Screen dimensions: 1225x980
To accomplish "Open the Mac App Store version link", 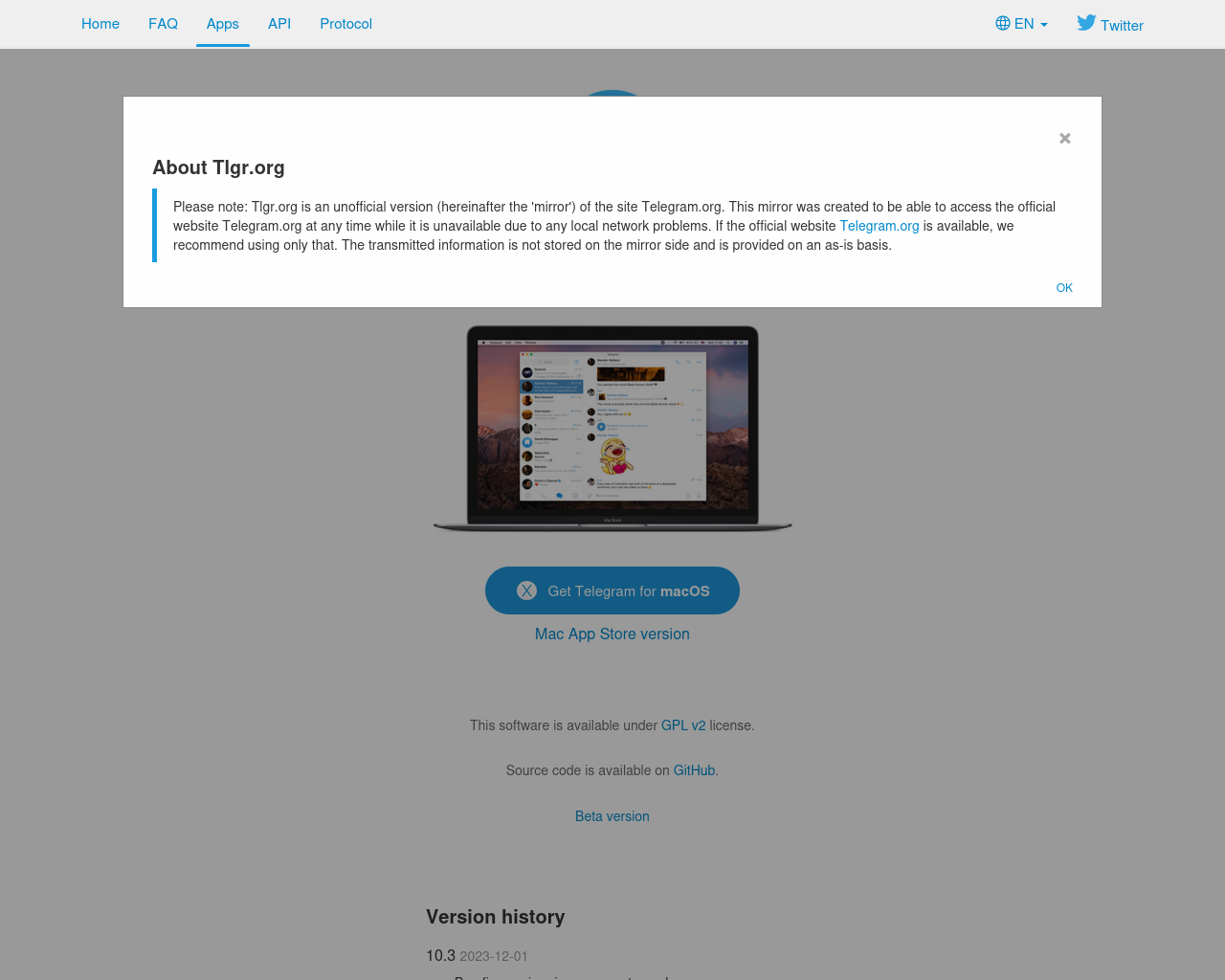I will click(612, 634).
